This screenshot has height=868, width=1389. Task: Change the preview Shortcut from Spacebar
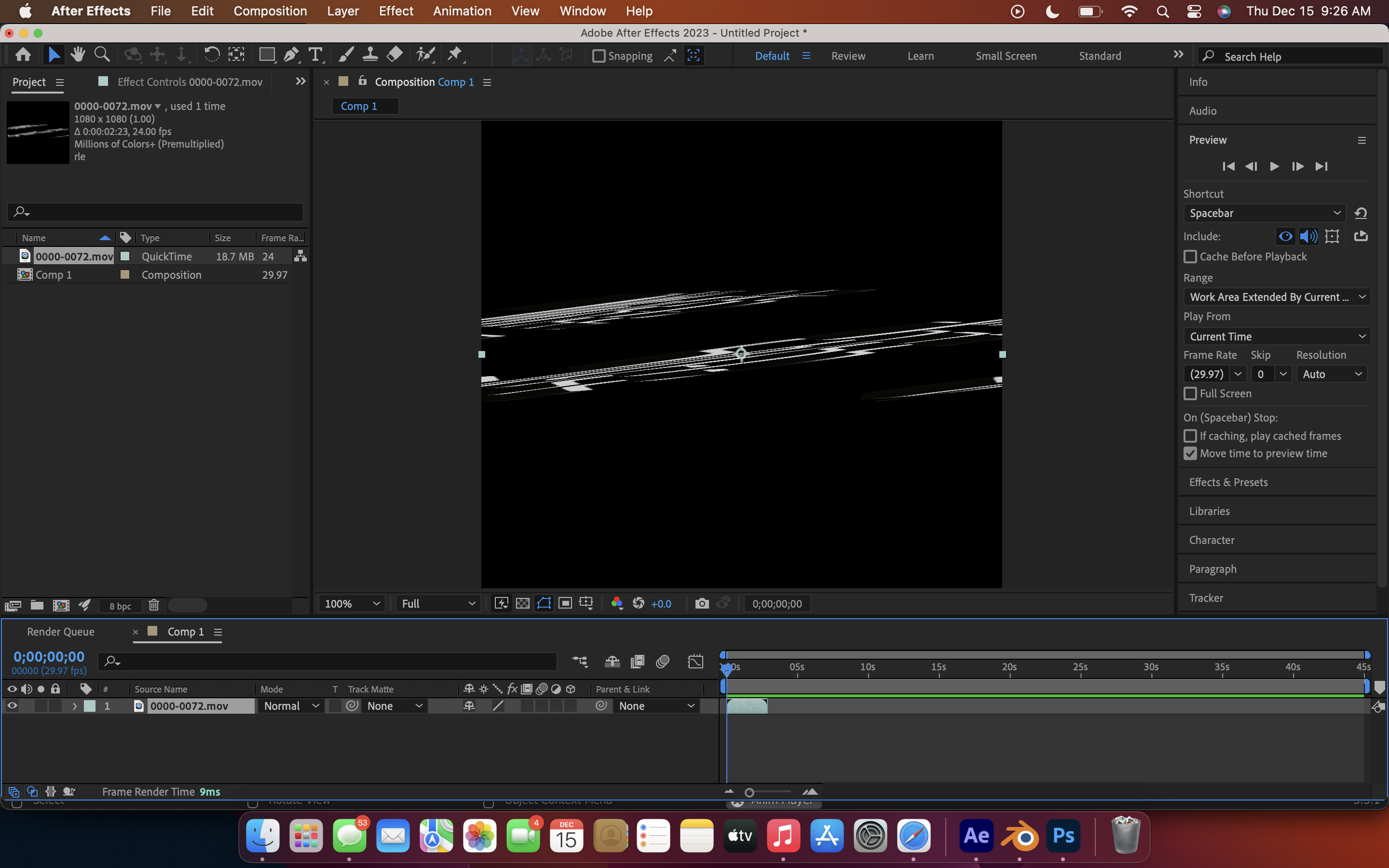tap(1263, 213)
